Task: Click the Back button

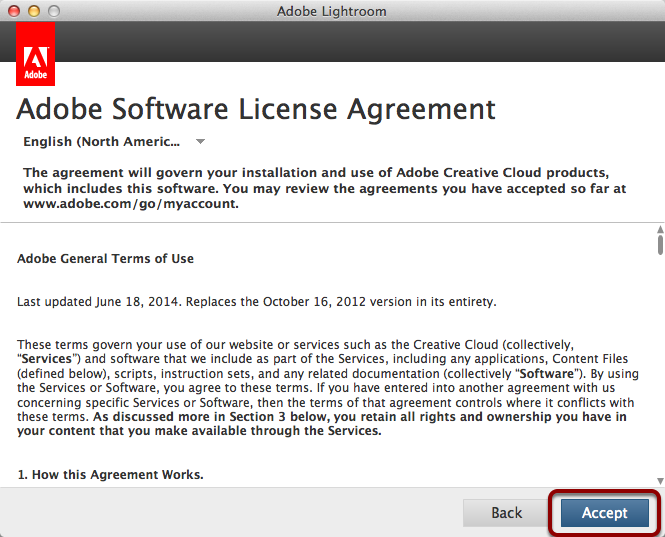Action: click(506, 513)
